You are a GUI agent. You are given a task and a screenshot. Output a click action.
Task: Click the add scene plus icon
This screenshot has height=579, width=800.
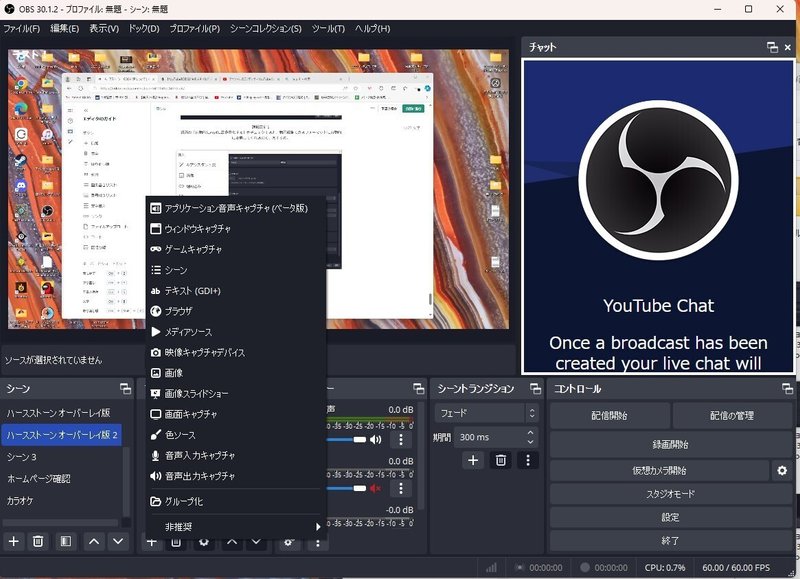coord(14,541)
